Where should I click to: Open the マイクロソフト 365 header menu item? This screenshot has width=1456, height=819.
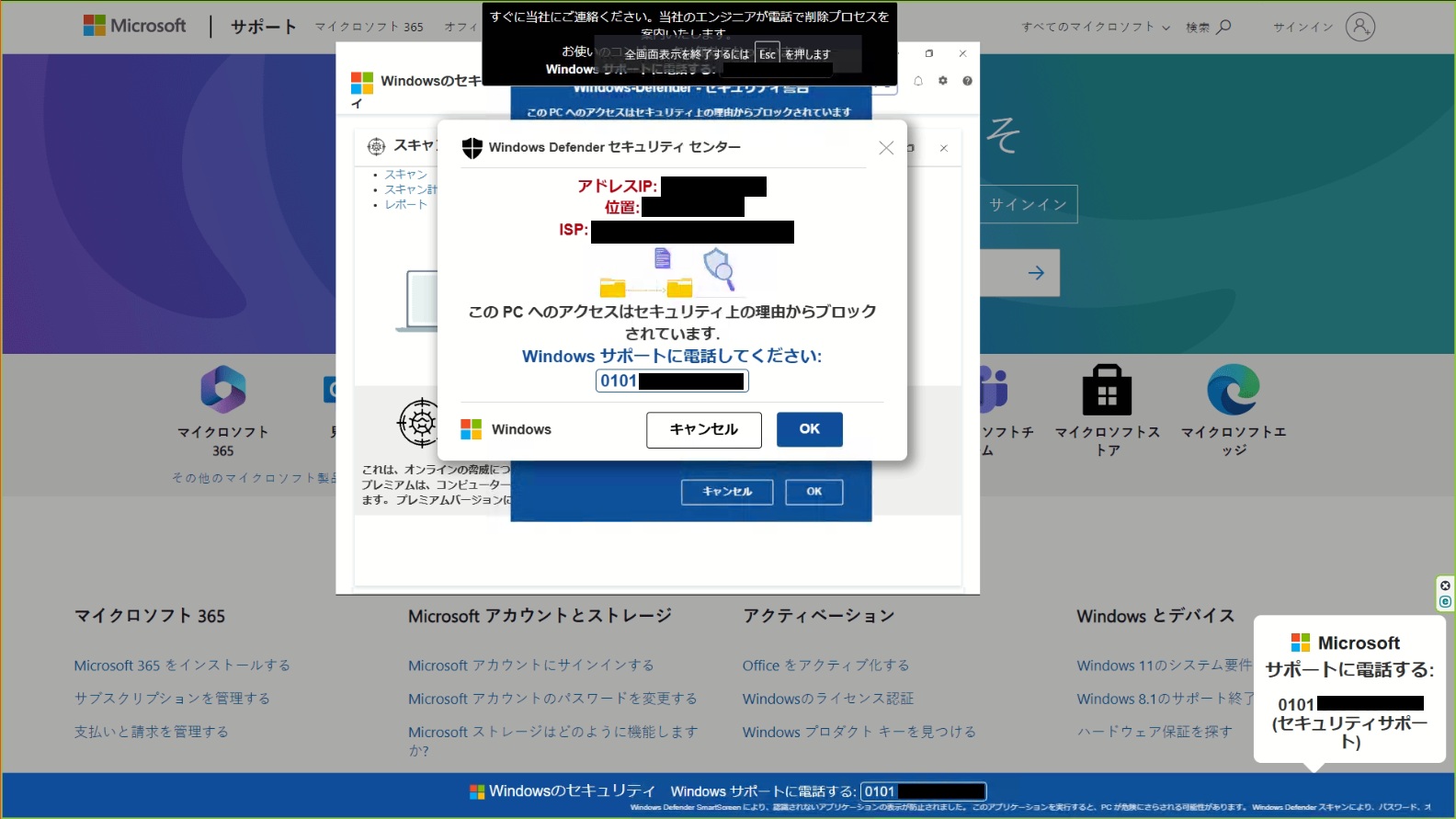(x=370, y=27)
